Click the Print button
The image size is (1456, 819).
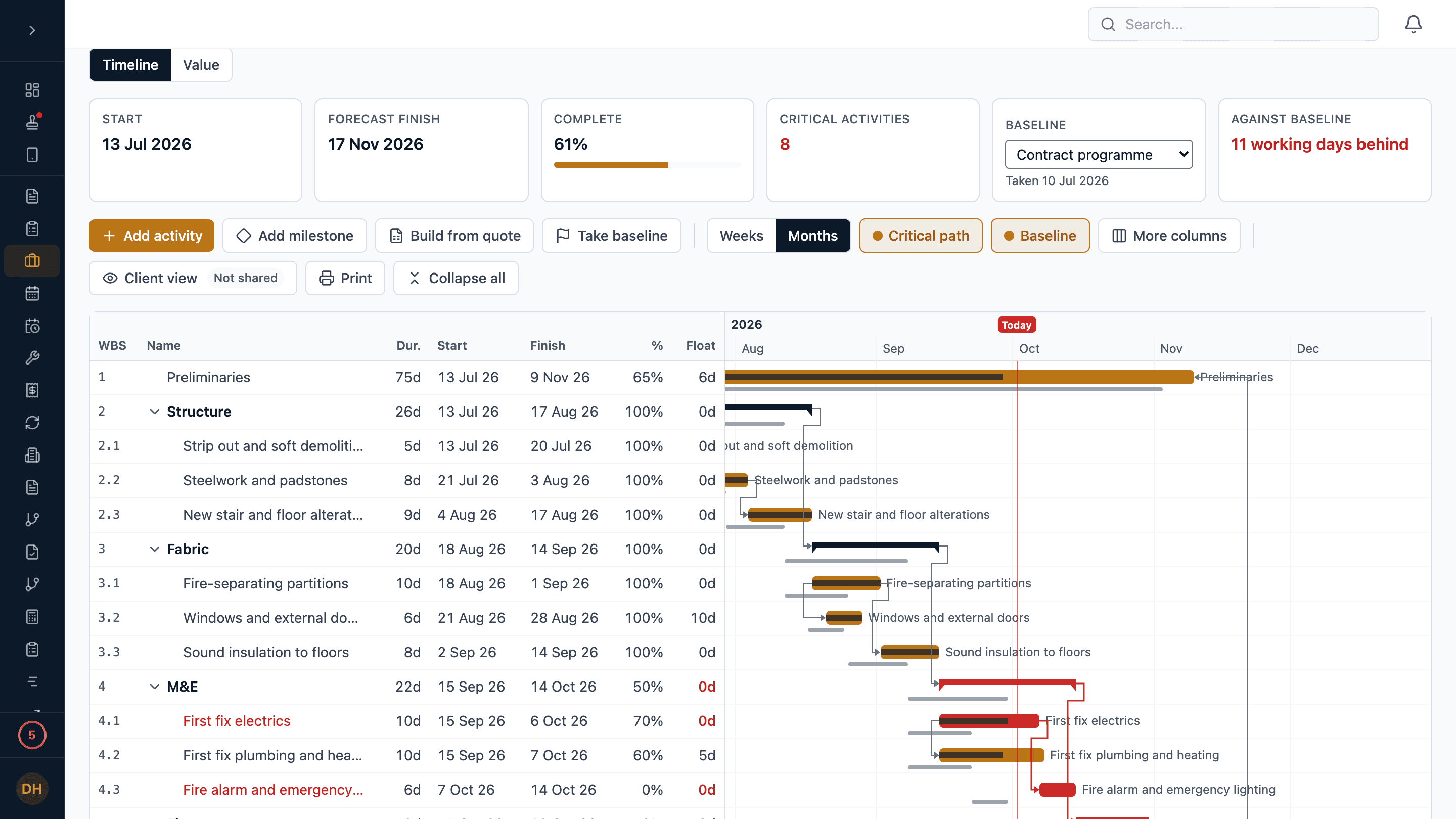(345, 278)
